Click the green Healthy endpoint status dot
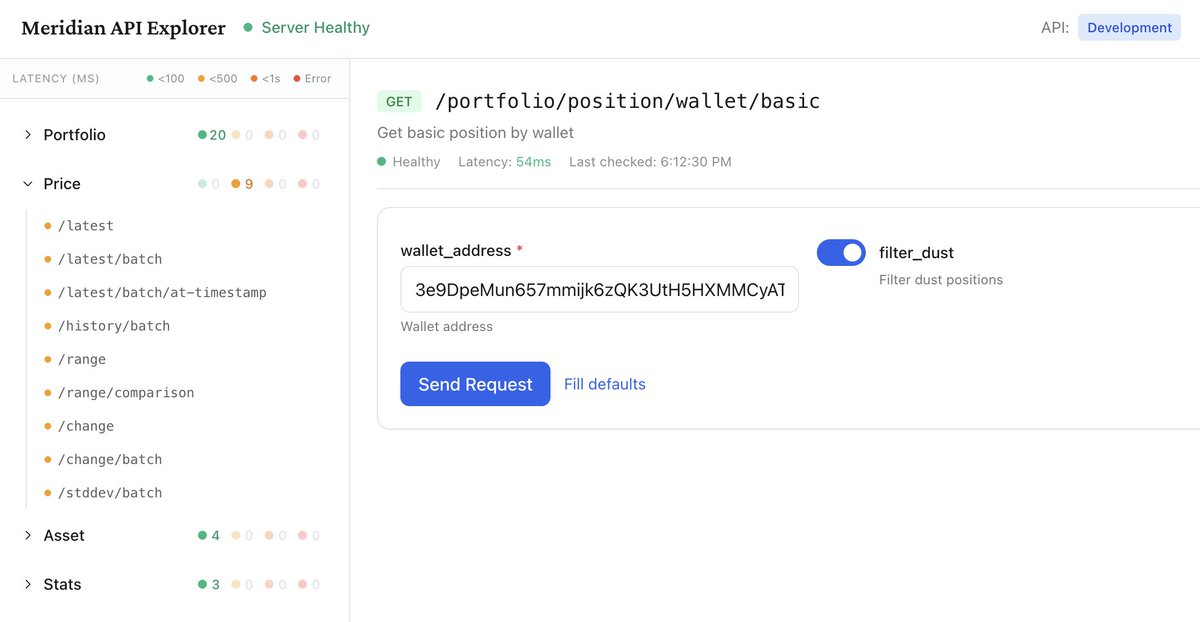 click(382, 162)
